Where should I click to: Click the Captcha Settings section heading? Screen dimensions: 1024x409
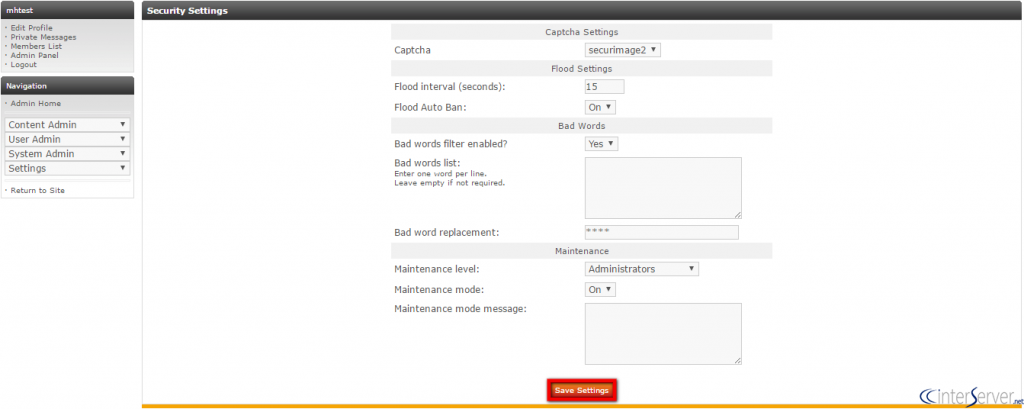[581, 32]
